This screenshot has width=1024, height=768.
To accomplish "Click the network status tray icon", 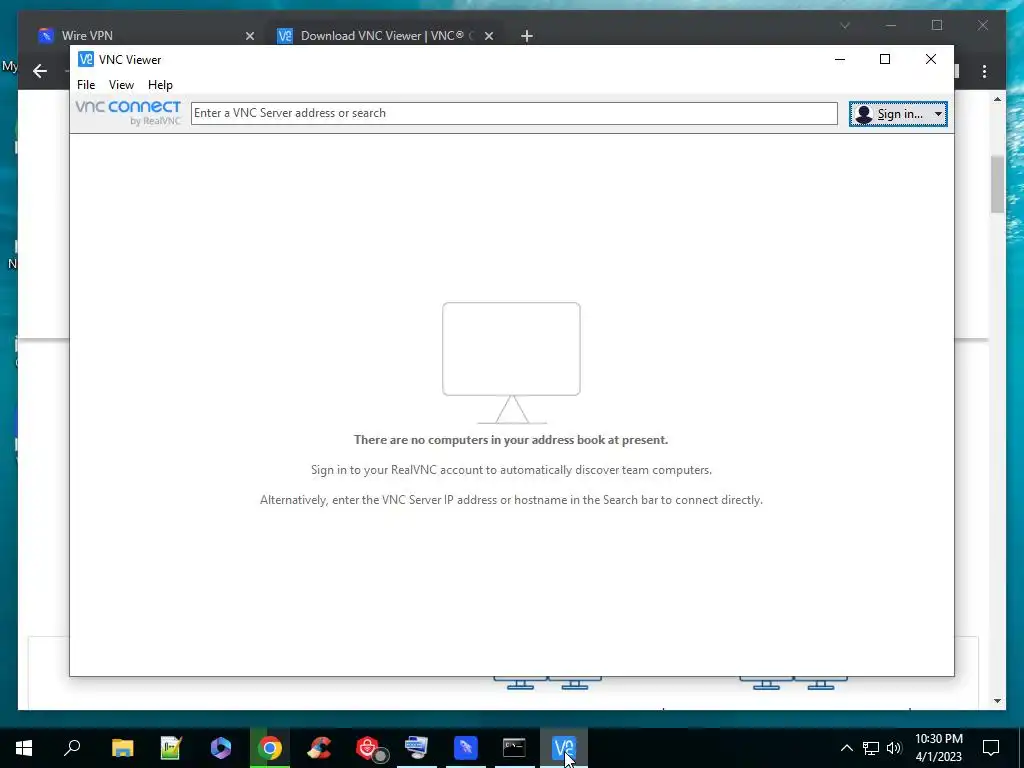I will point(871,748).
